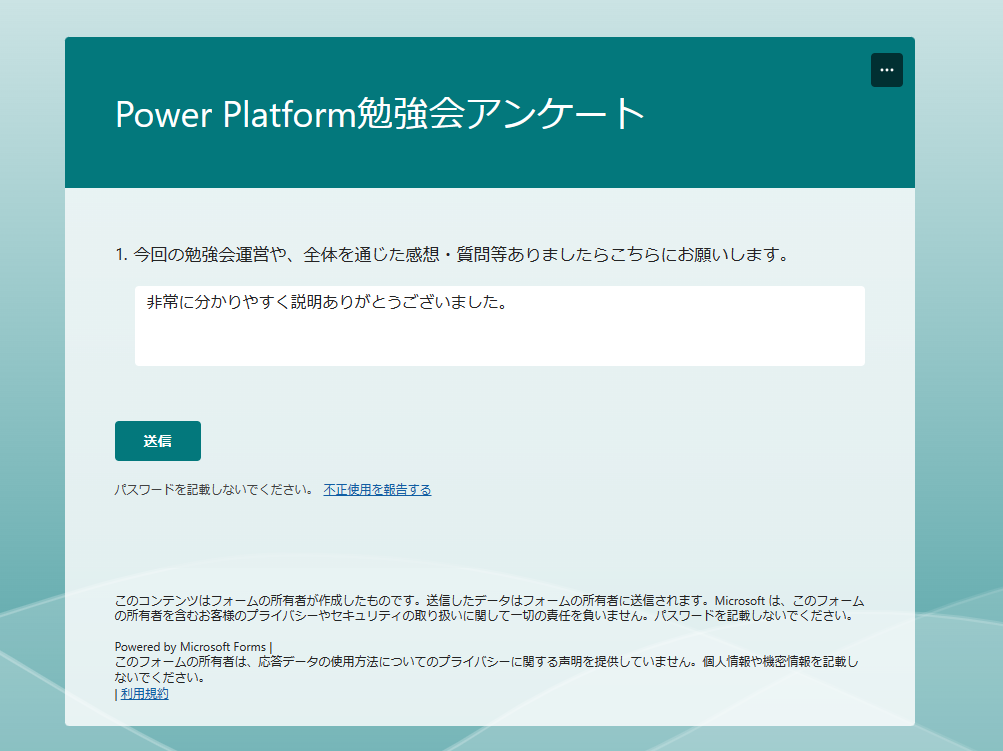
Task: Open the more options ellipsis menu
Action: click(887, 70)
